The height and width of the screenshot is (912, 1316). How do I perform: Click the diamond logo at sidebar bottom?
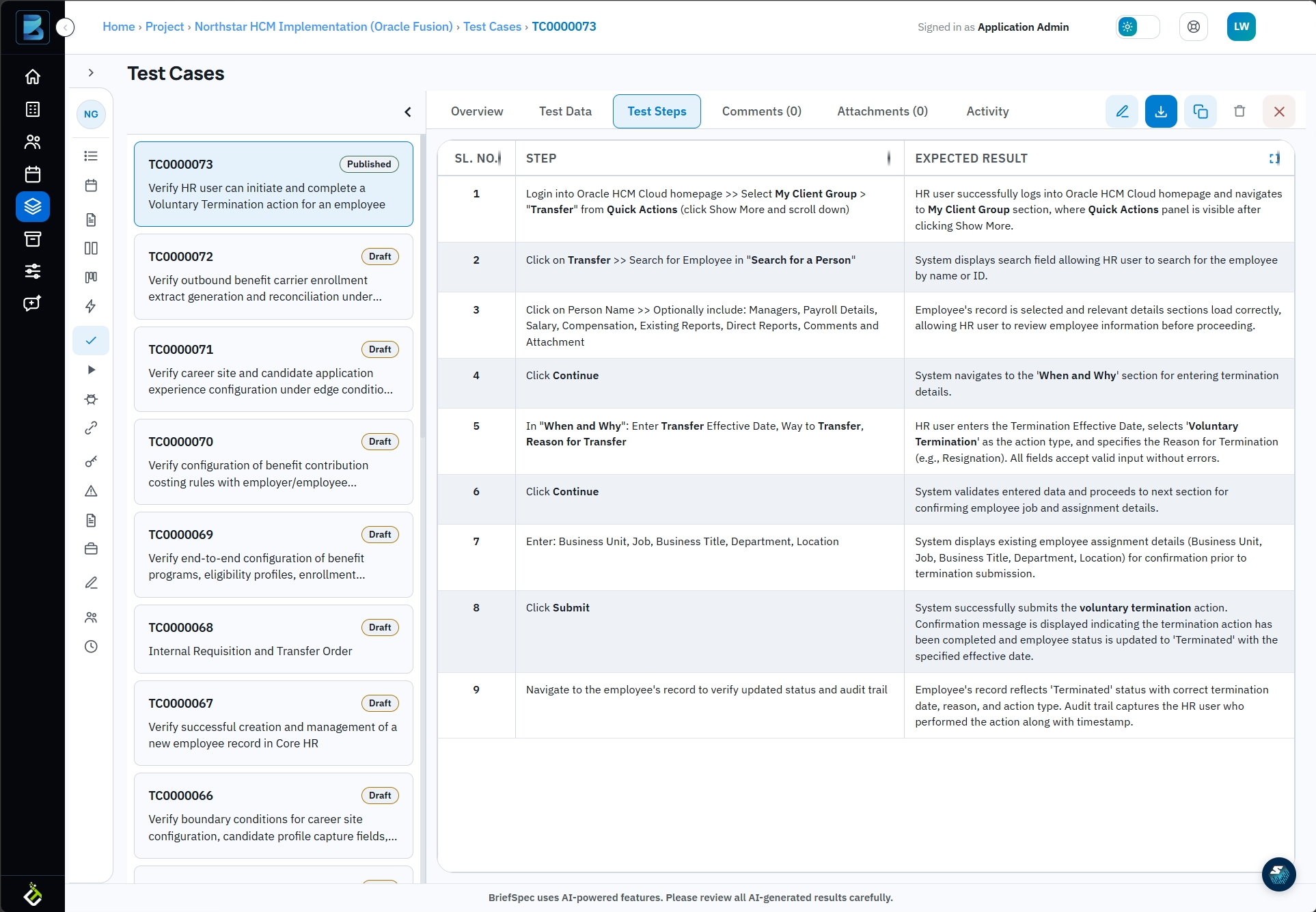[x=32, y=894]
